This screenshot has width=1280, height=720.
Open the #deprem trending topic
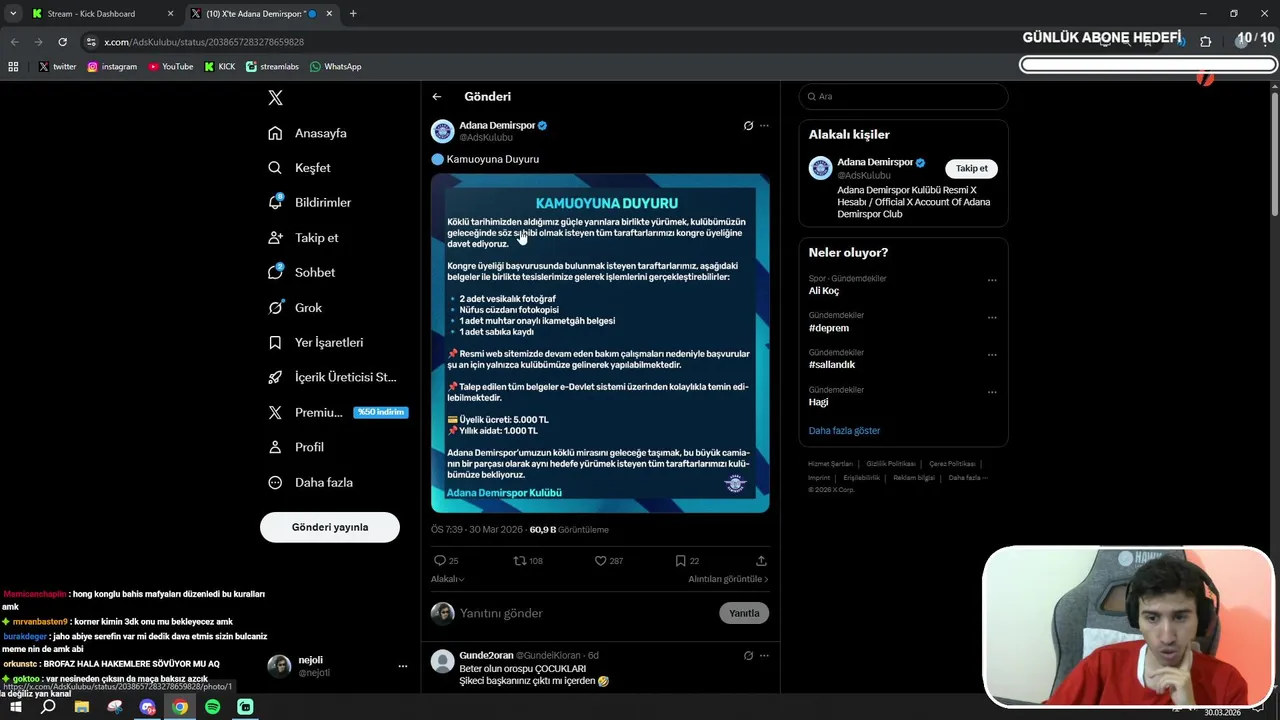829,328
